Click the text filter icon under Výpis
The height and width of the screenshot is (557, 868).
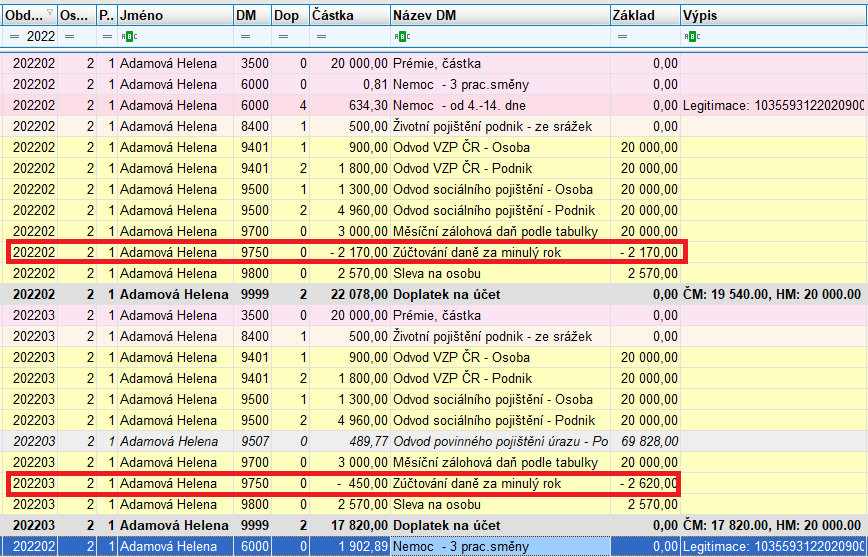coord(690,36)
